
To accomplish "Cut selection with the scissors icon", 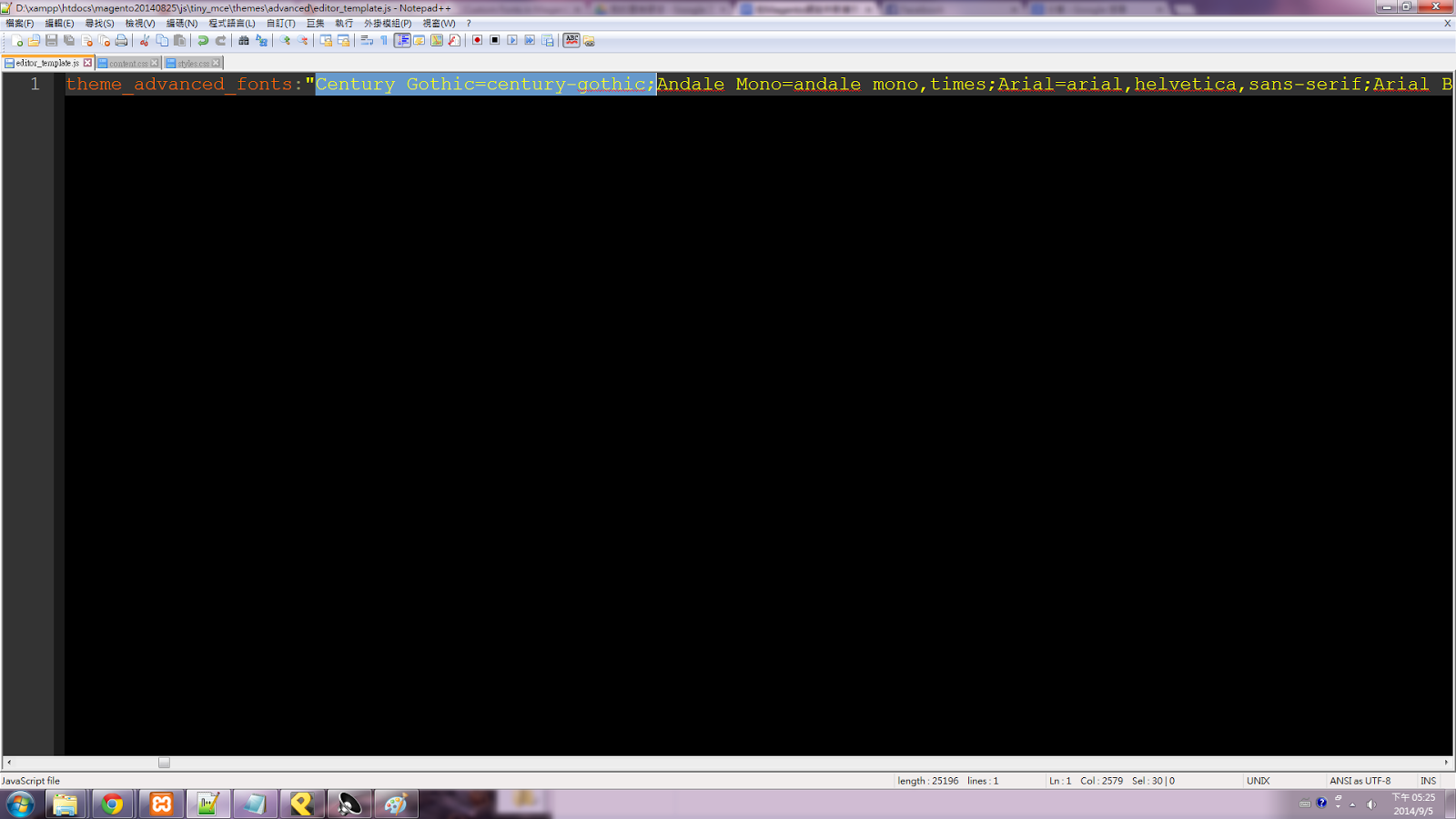I will click(144, 41).
